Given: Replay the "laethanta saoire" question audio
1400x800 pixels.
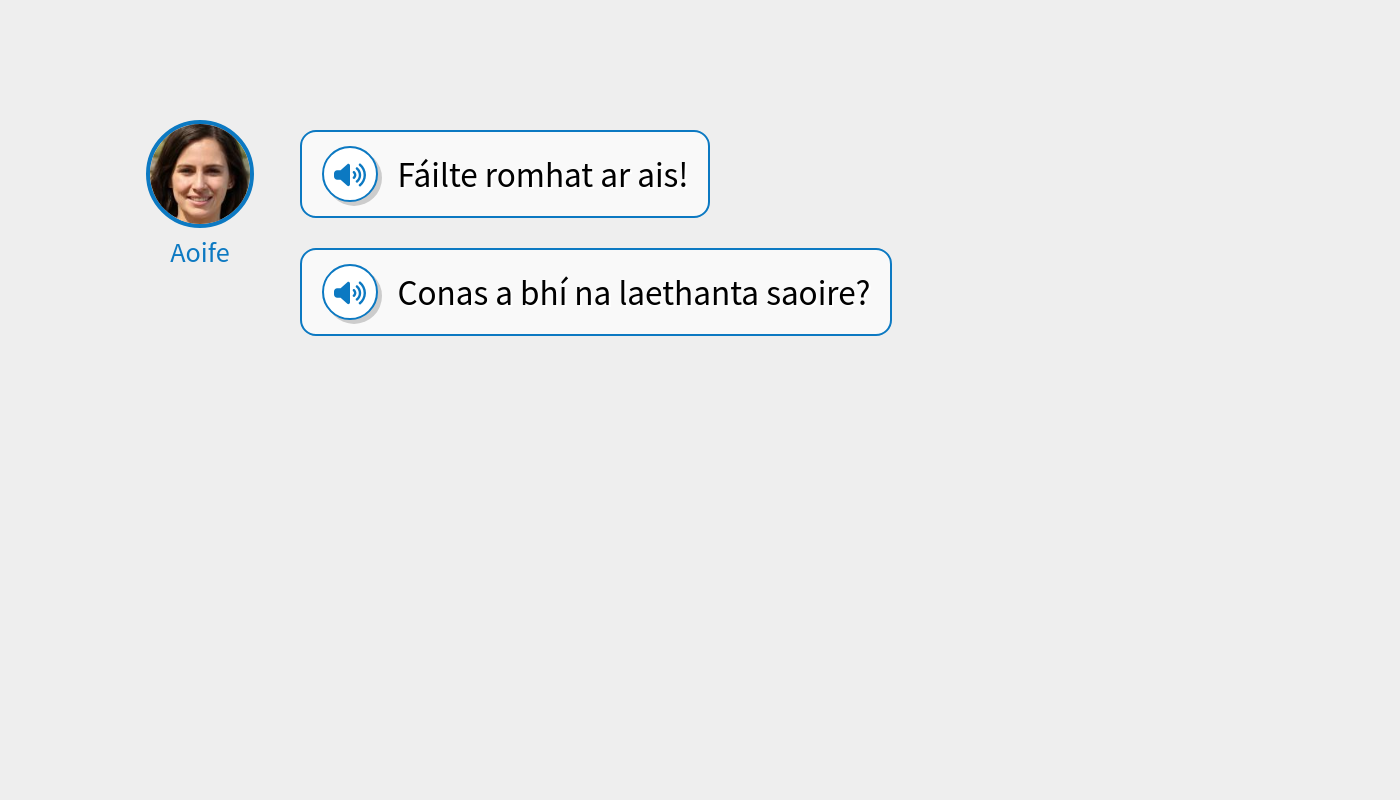Looking at the screenshot, I should click(350, 292).
